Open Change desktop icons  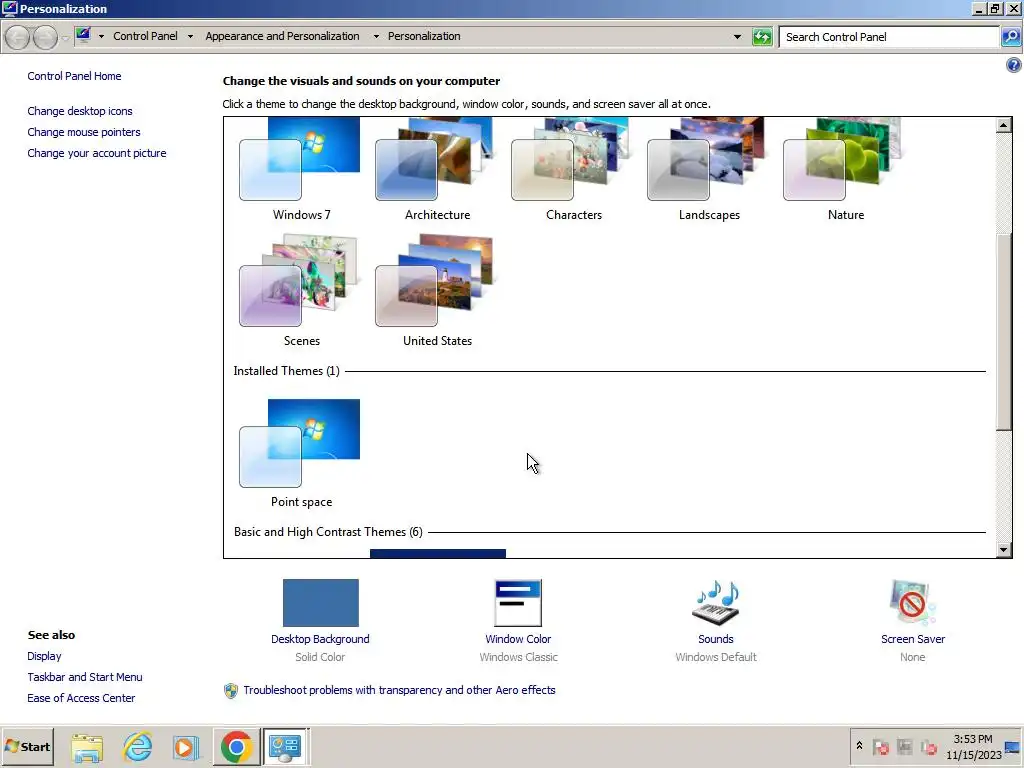coord(80,111)
